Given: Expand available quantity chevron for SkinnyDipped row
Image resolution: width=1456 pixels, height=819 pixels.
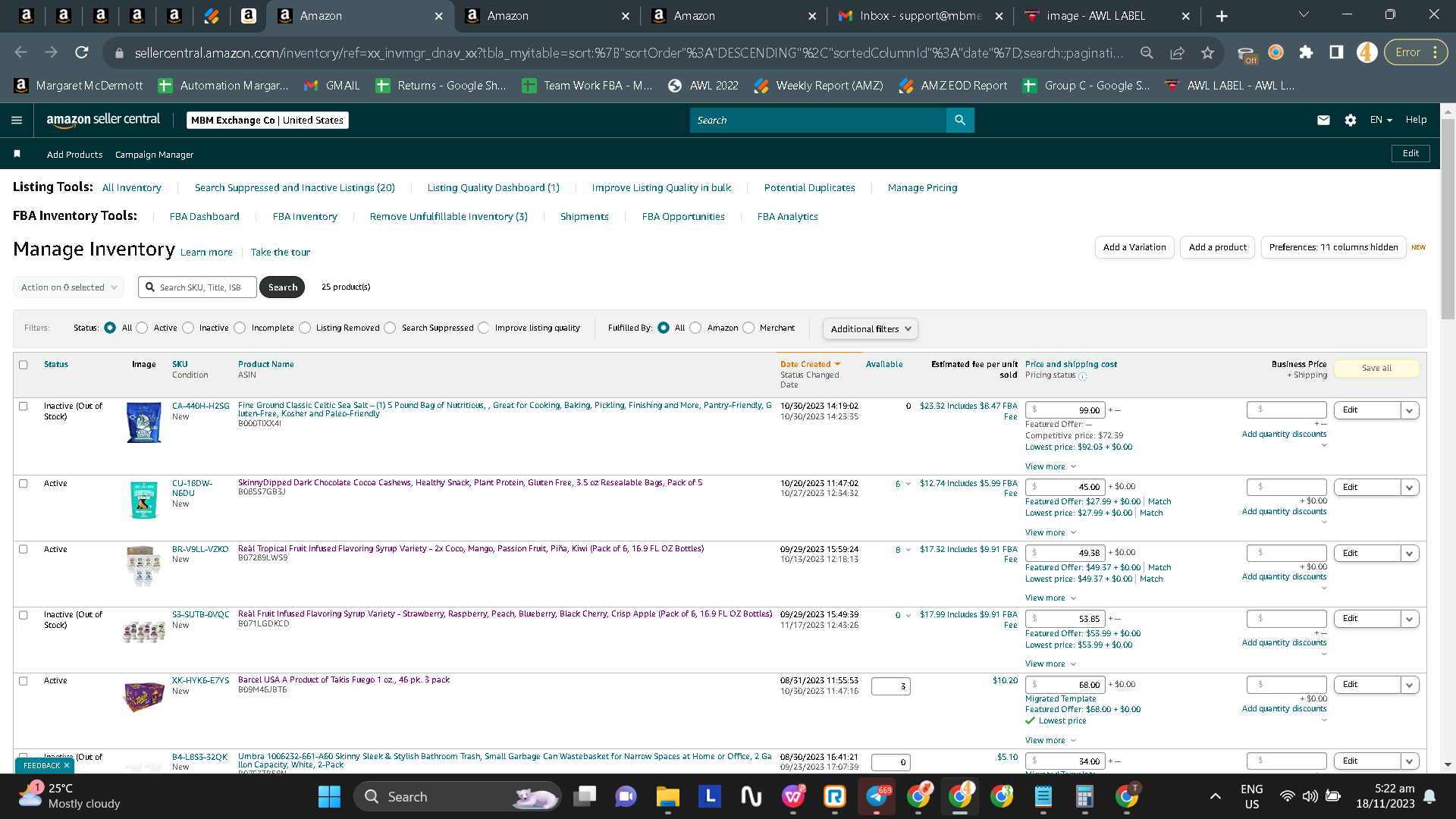Looking at the screenshot, I should click(x=908, y=484).
